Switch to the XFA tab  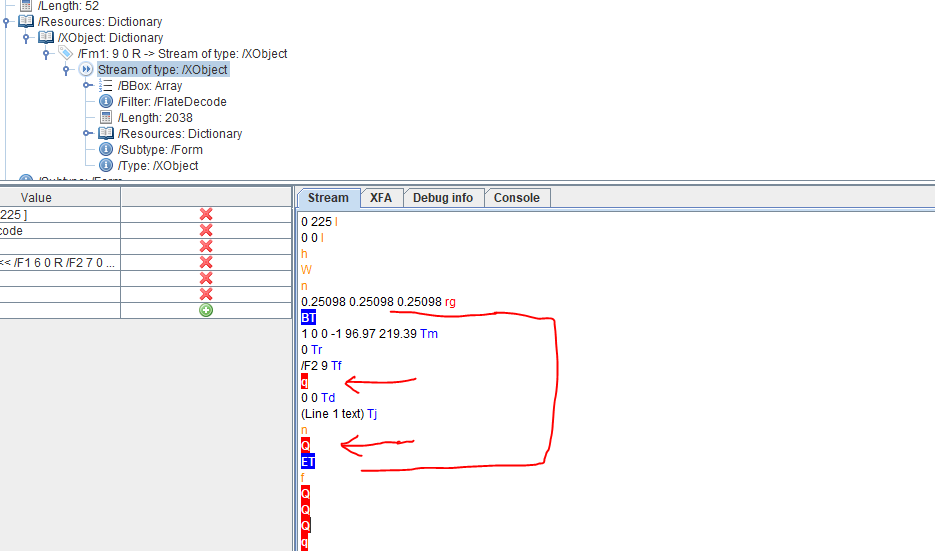point(381,198)
